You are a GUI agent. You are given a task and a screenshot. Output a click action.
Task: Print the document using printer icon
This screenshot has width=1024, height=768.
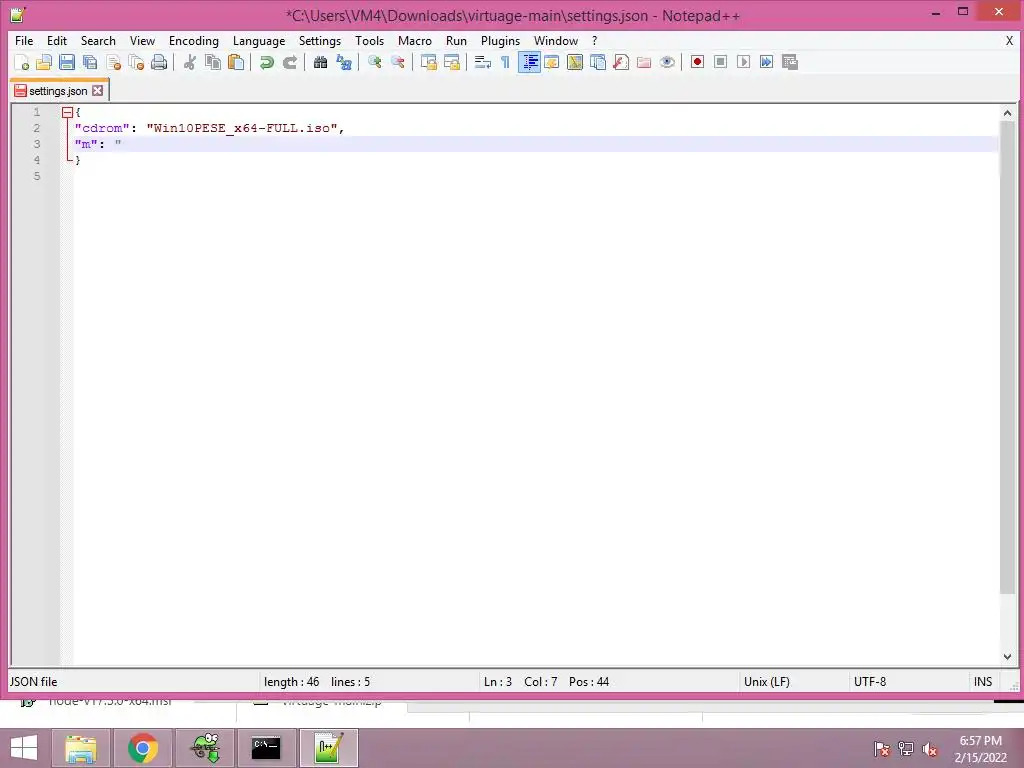pyautogui.click(x=159, y=63)
